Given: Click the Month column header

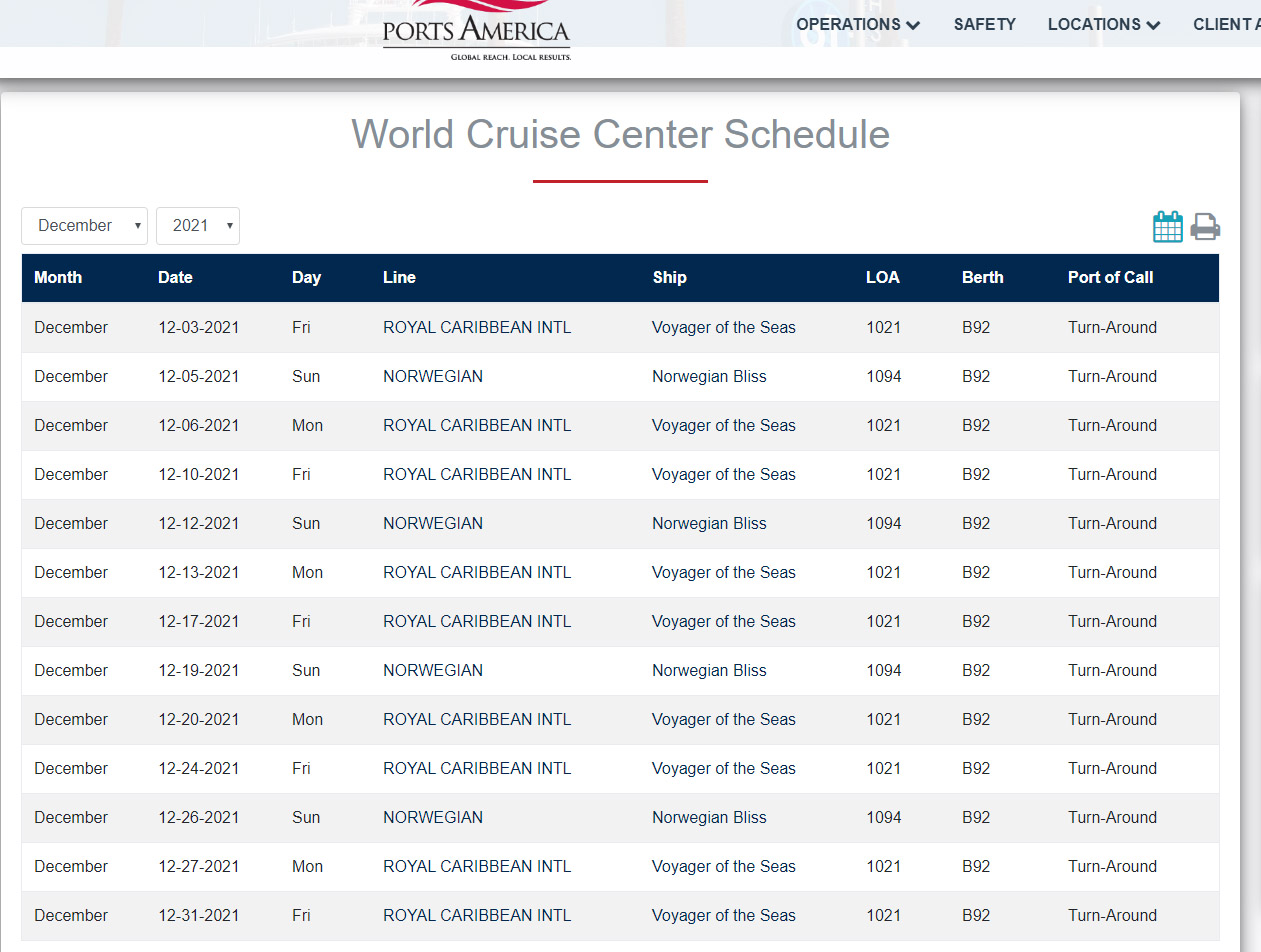Looking at the screenshot, I should pyautogui.click(x=58, y=278).
